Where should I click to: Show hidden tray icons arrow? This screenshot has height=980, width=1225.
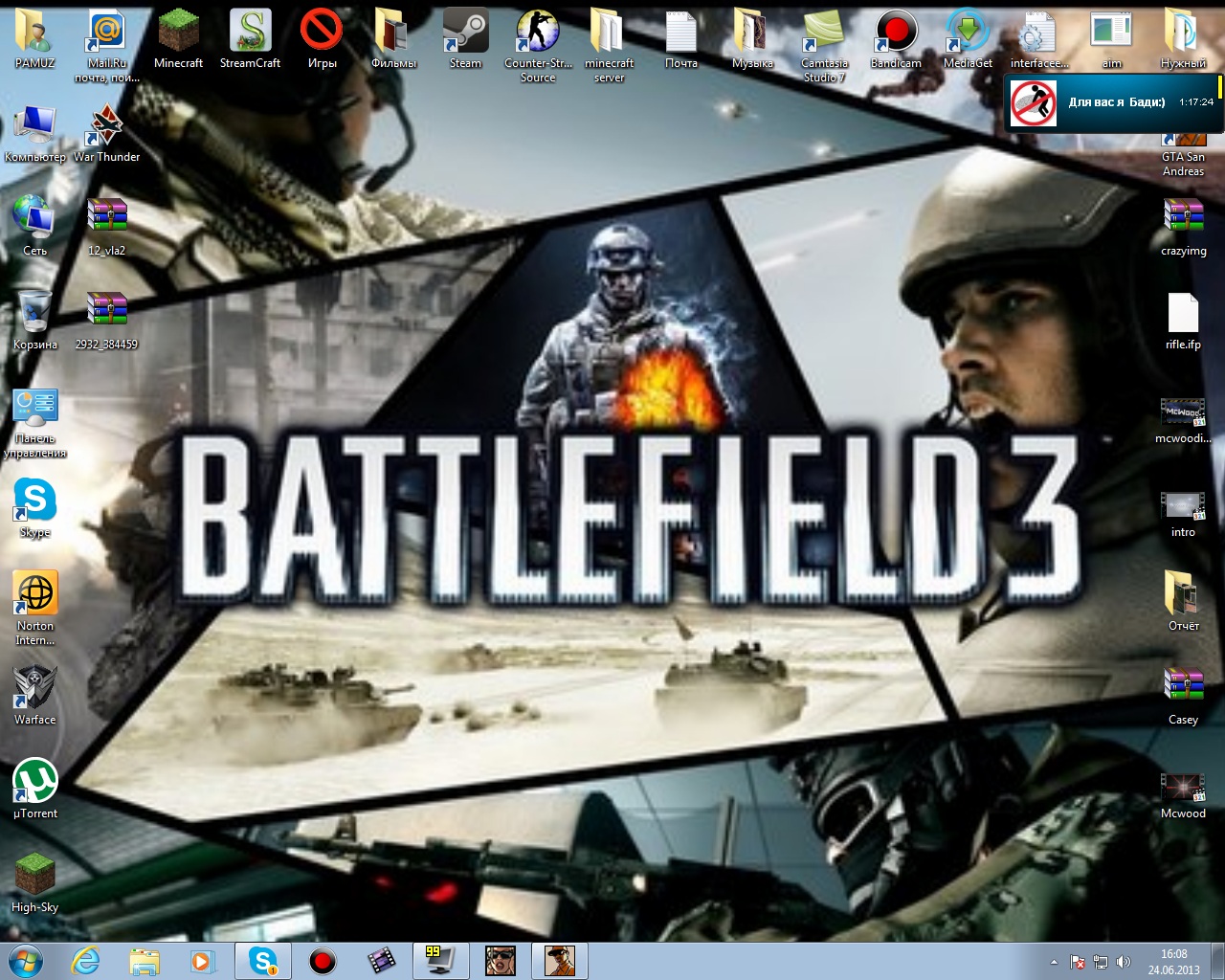point(1054,962)
